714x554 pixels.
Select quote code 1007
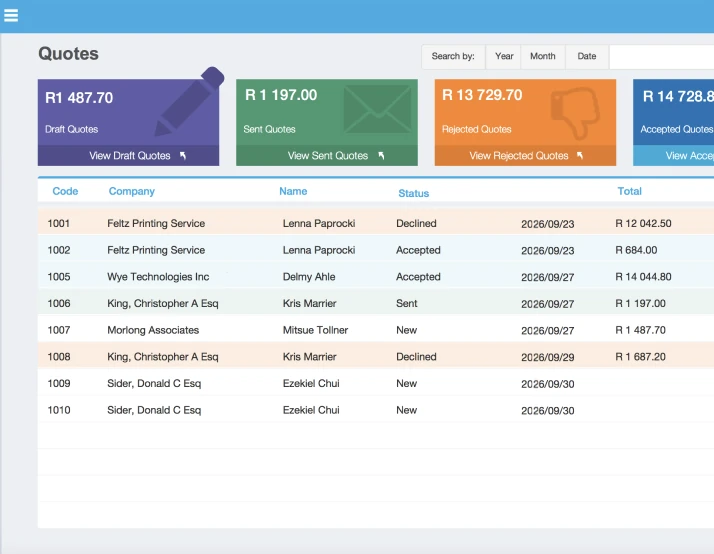(59, 330)
